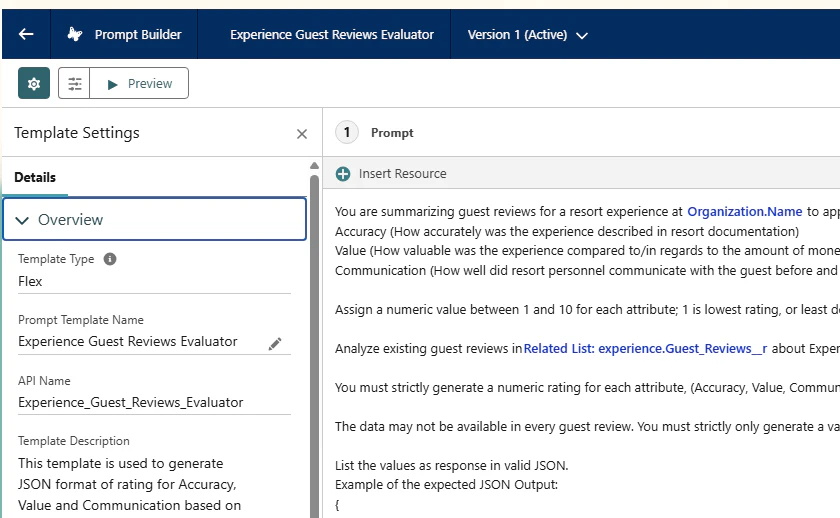Click the API Name field

pos(154,402)
